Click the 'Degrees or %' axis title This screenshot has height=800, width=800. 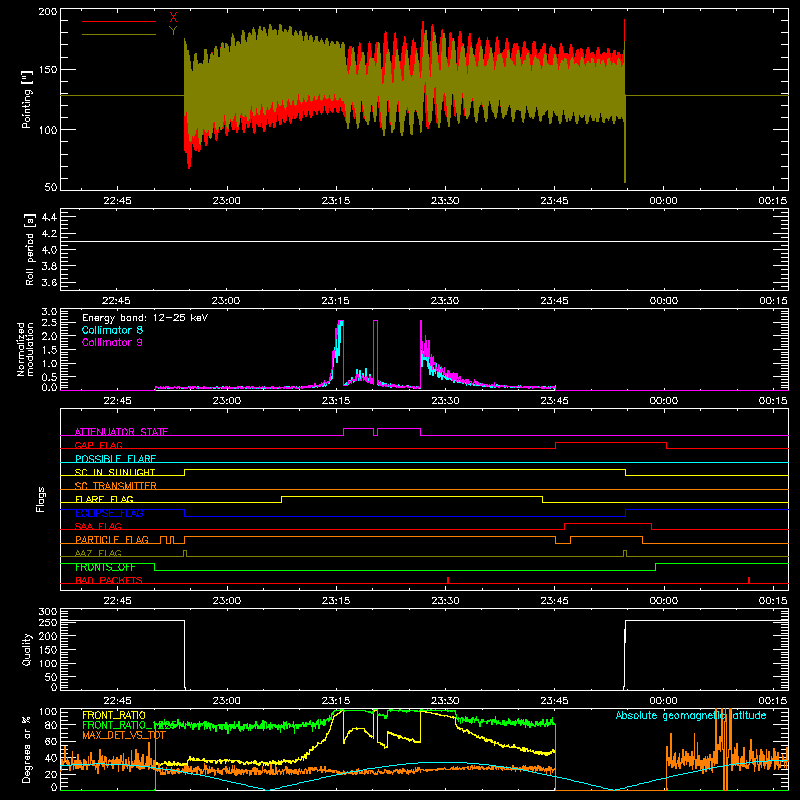27,749
